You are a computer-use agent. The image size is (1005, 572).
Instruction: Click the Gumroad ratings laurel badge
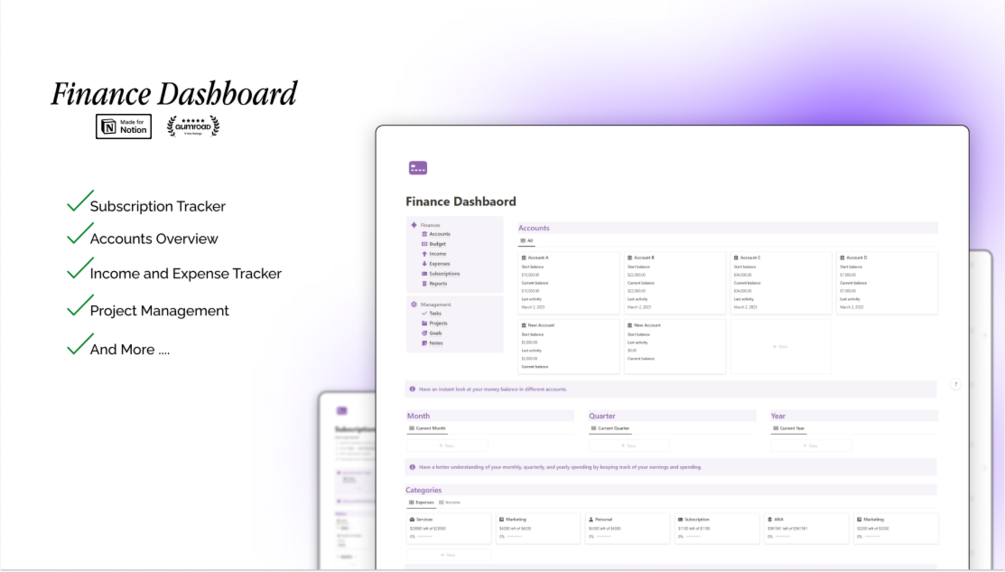tap(193, 126)
